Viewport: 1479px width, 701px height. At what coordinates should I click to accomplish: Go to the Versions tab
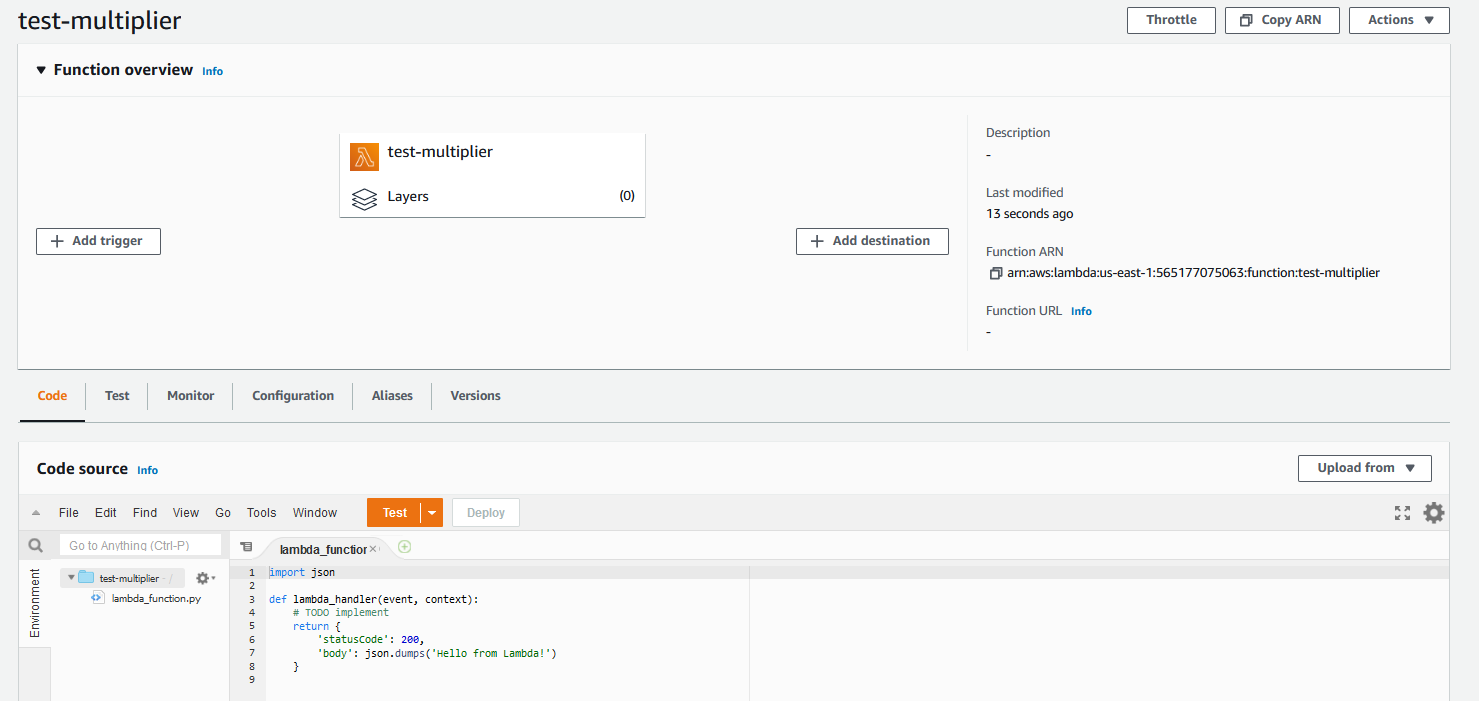click(475, 396)
